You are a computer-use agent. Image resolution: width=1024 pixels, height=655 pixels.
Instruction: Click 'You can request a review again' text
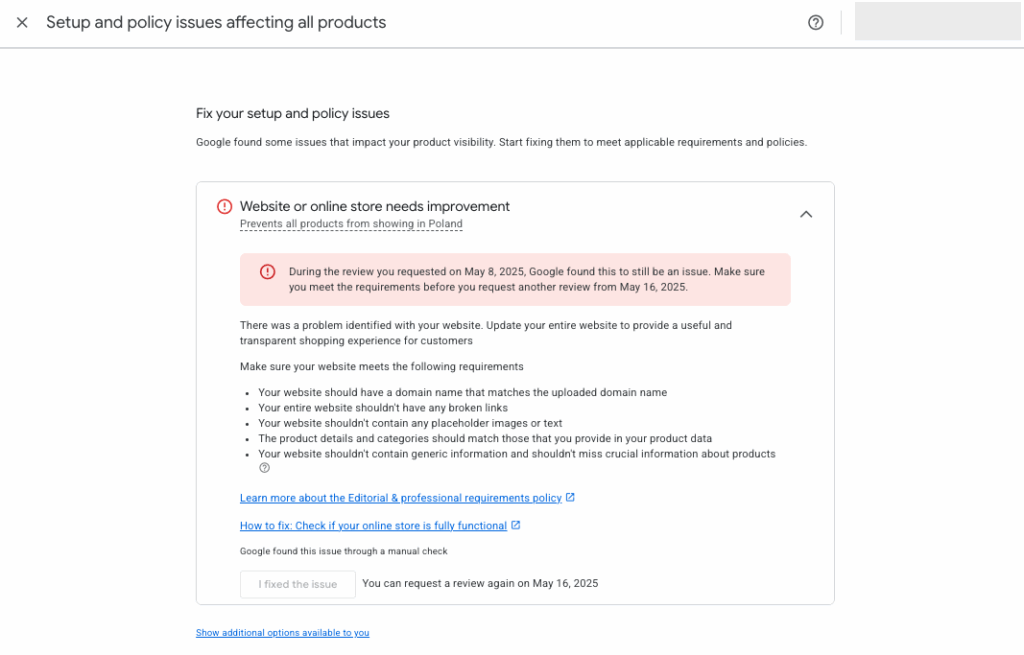[480, 584]
